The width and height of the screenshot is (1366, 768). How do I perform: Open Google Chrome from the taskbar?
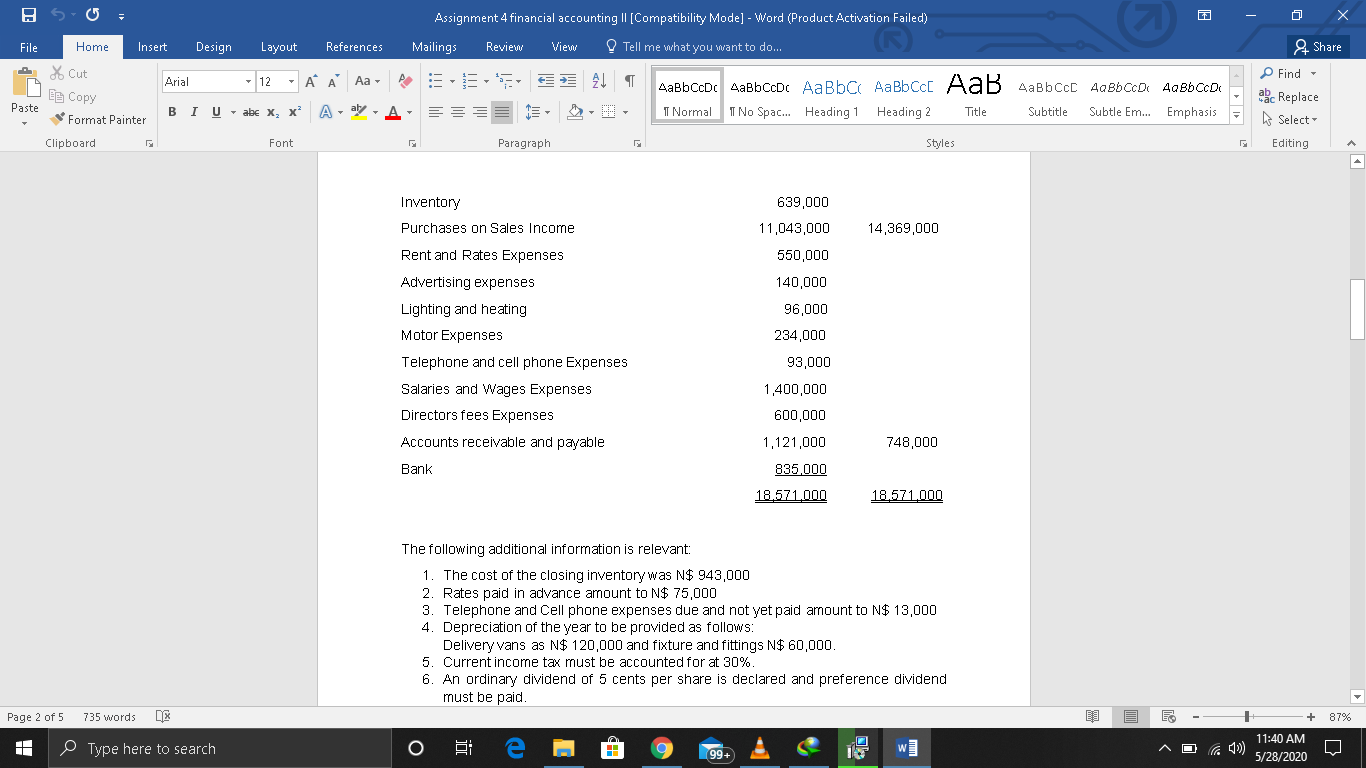click(x=661, y=748)
